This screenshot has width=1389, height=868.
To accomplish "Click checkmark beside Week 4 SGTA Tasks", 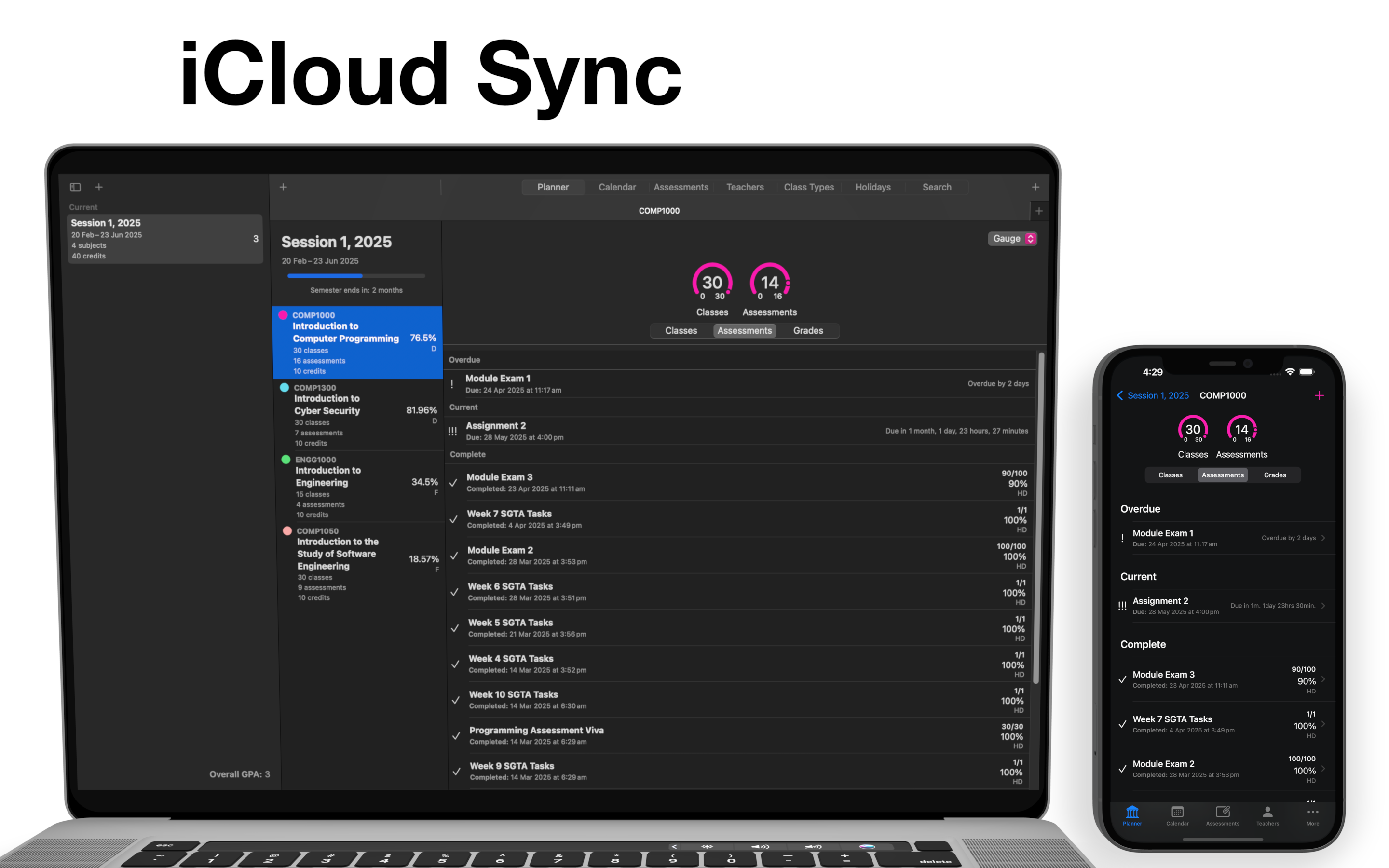I will (x=455, y=664).
